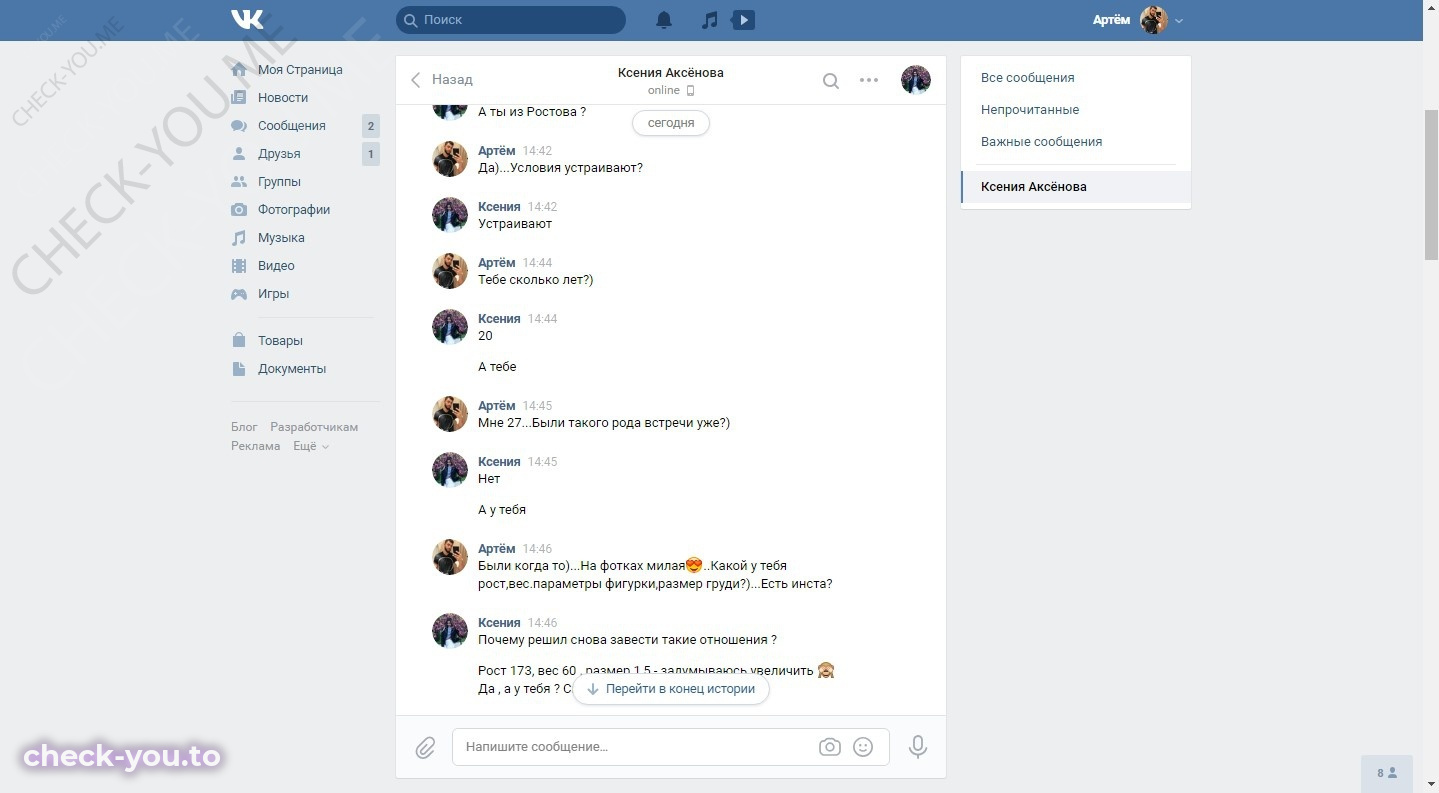Expand the Ещё footer dropdown
The width and height of the screenshot is (1439, 793).
point(310,446)
